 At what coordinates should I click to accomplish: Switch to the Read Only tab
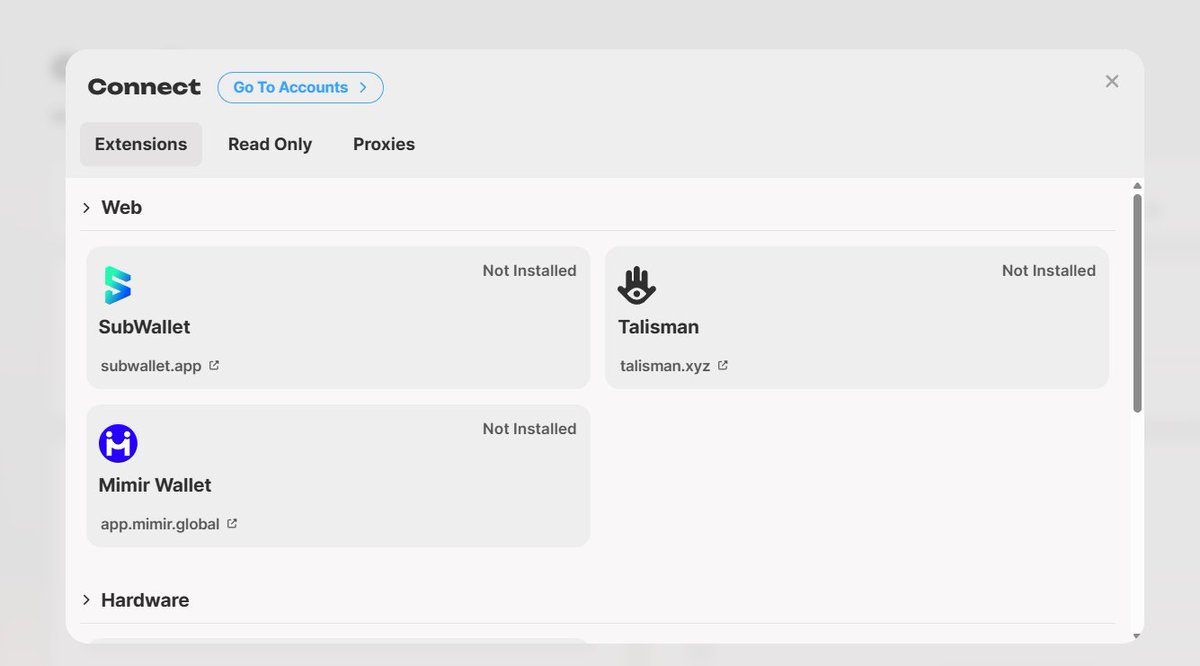[270, 144]
